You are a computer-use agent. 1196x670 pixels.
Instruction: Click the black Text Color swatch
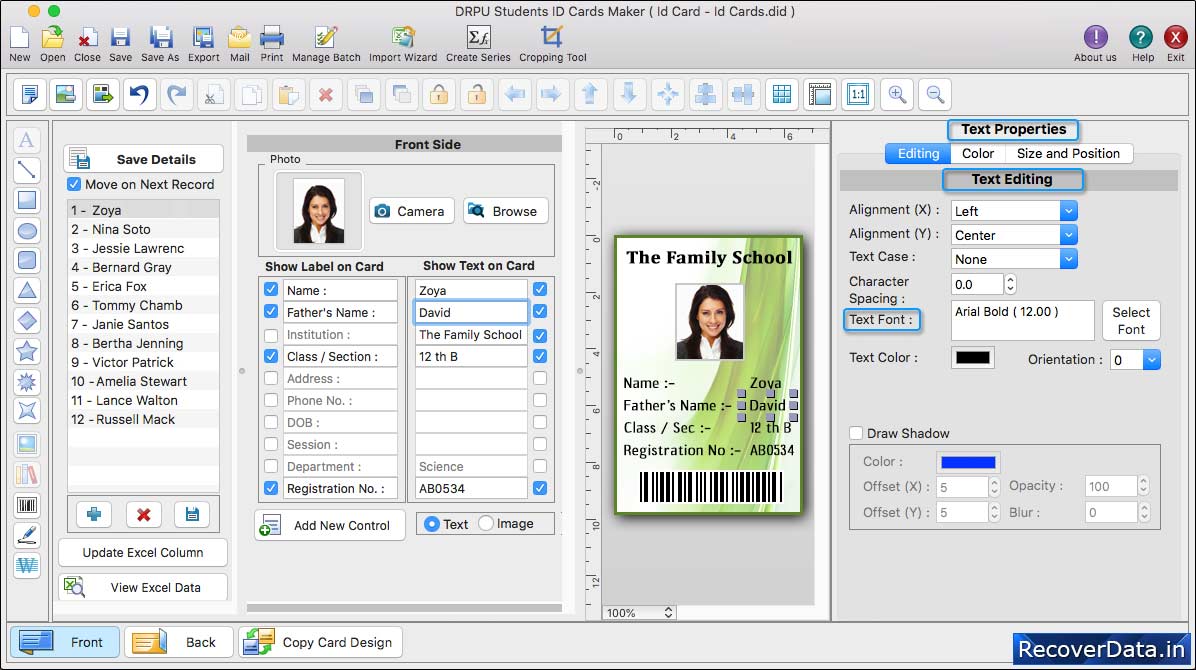coord(973,358)
